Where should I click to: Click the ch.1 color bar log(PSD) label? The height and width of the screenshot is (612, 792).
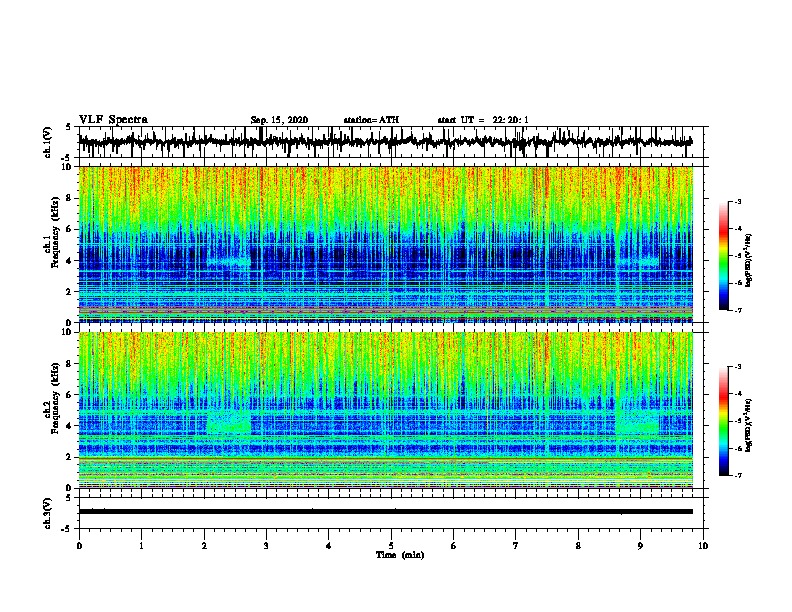click(749, 260)
